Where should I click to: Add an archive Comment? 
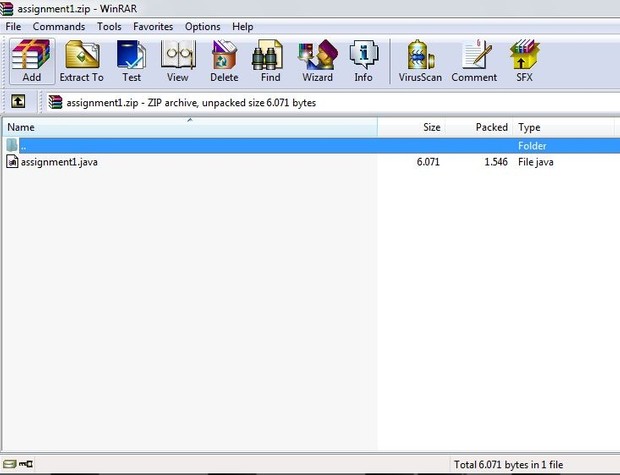474,61
